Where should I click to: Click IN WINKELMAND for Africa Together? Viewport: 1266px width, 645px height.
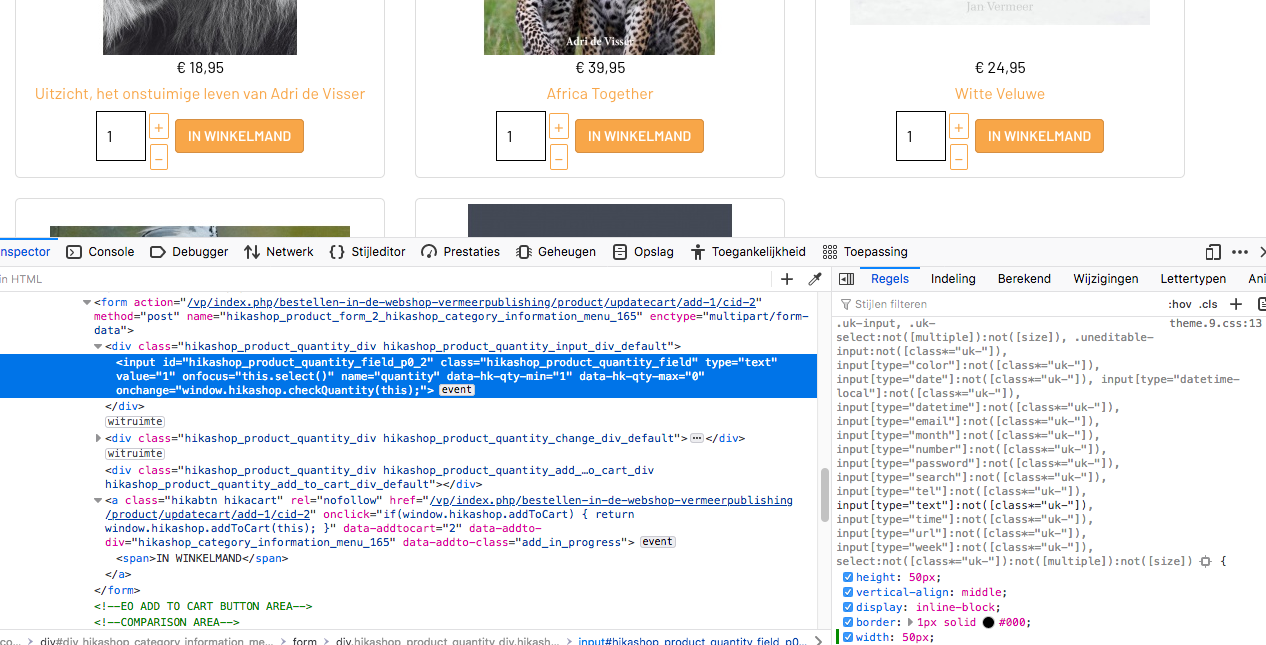639,136
